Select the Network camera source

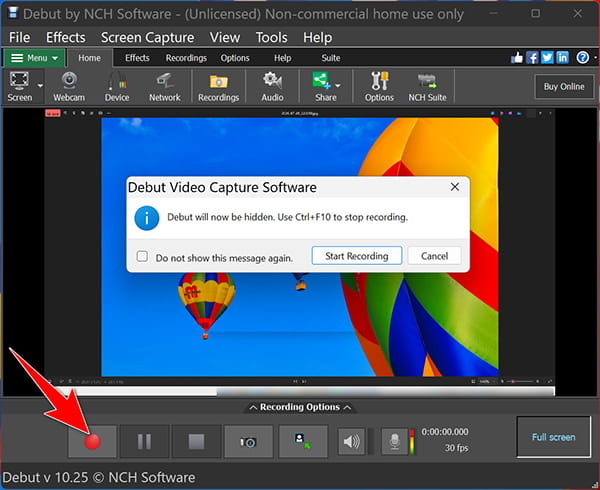point(165,86)
